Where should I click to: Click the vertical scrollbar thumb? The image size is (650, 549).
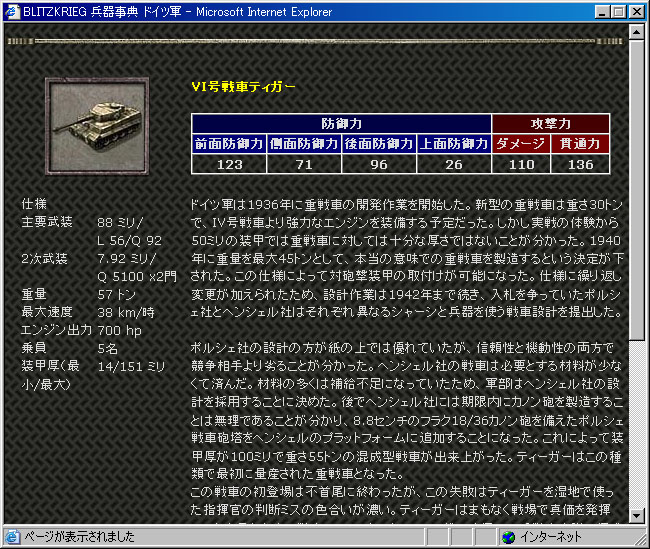[637, 190]
